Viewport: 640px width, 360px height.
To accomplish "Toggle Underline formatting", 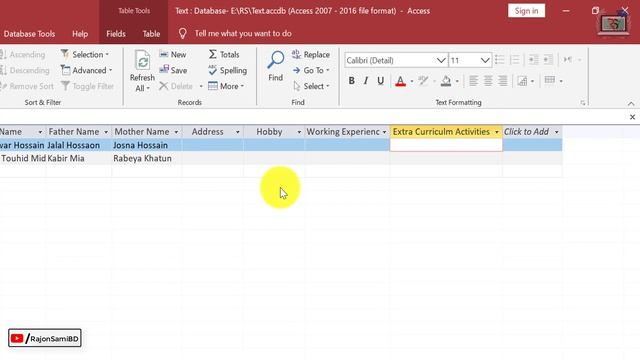I will 380,81.
